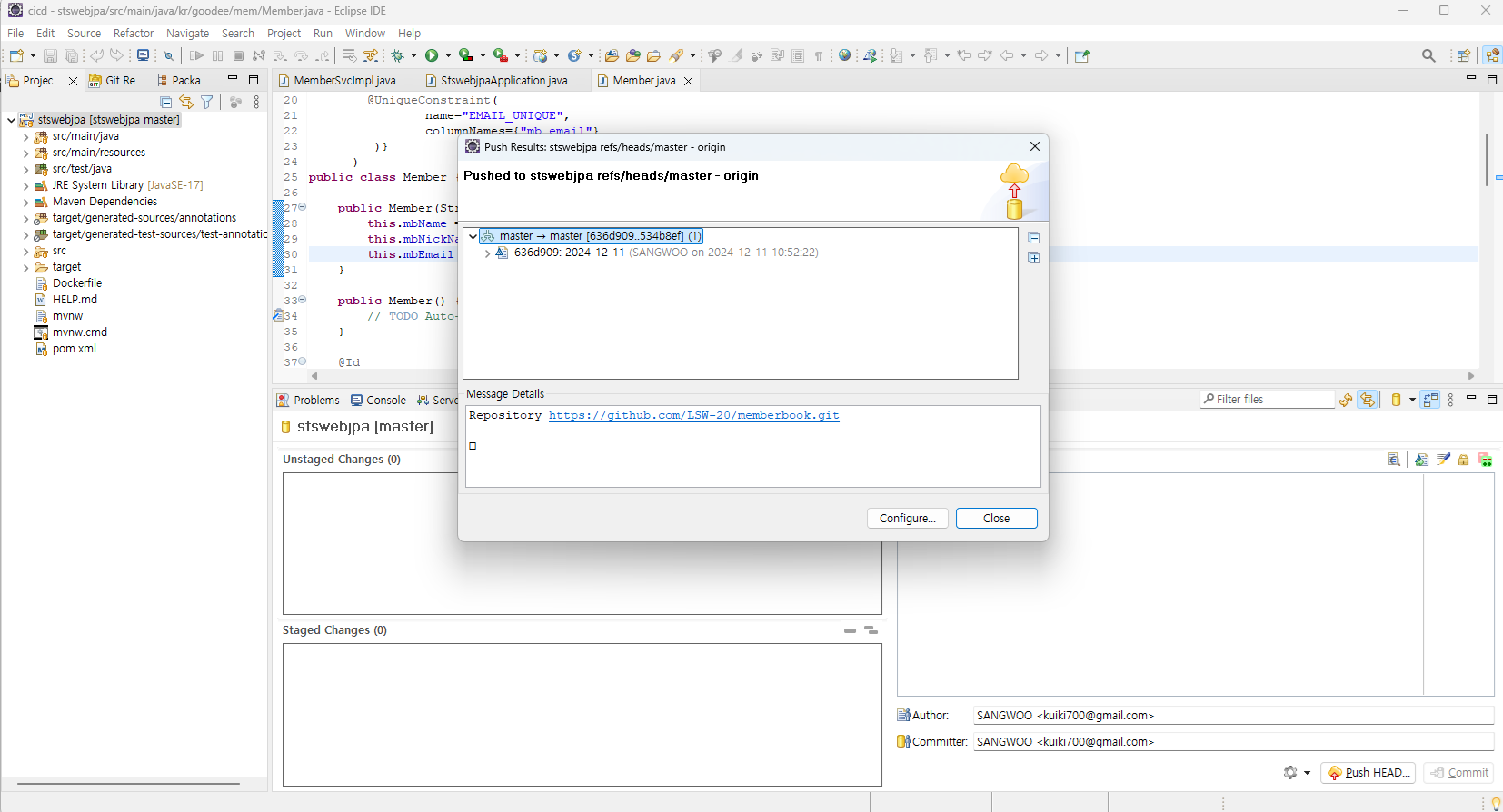Image resolution: width=1503 pixels, height=812 pixels.
Task: Open the Window menu
Action: (365, 34)
